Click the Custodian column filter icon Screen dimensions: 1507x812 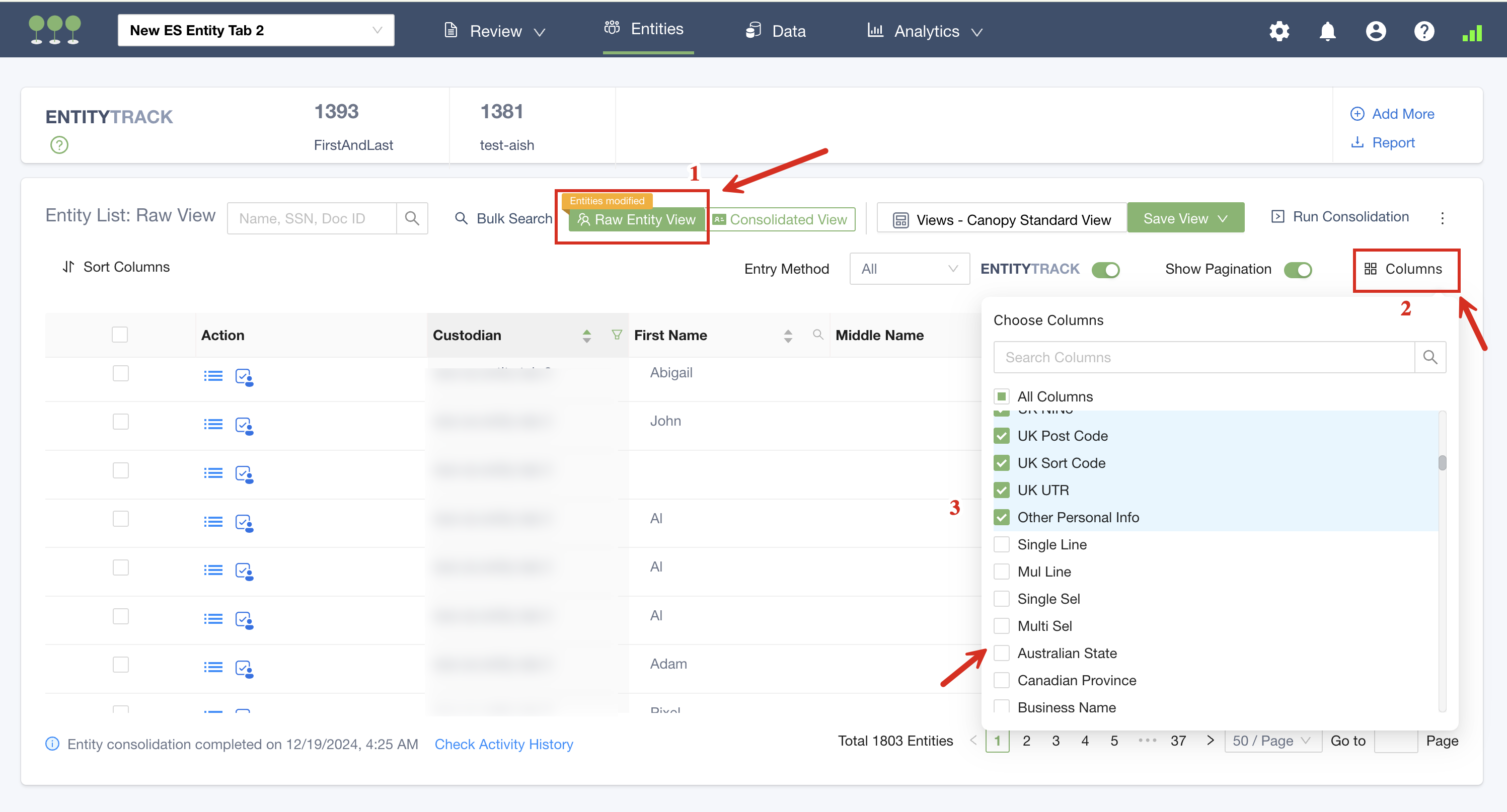coord(616,335)
